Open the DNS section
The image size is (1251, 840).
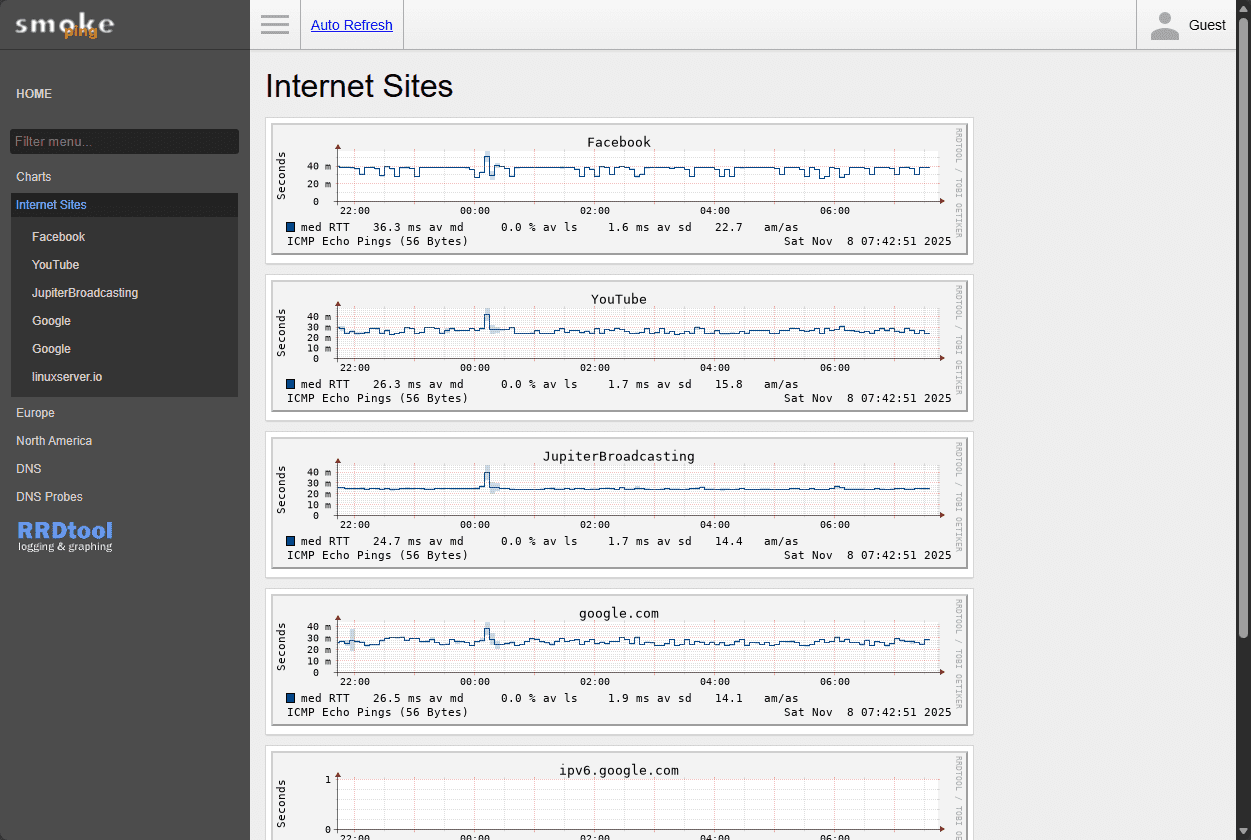pyautogui.click(x=28, y=468)
